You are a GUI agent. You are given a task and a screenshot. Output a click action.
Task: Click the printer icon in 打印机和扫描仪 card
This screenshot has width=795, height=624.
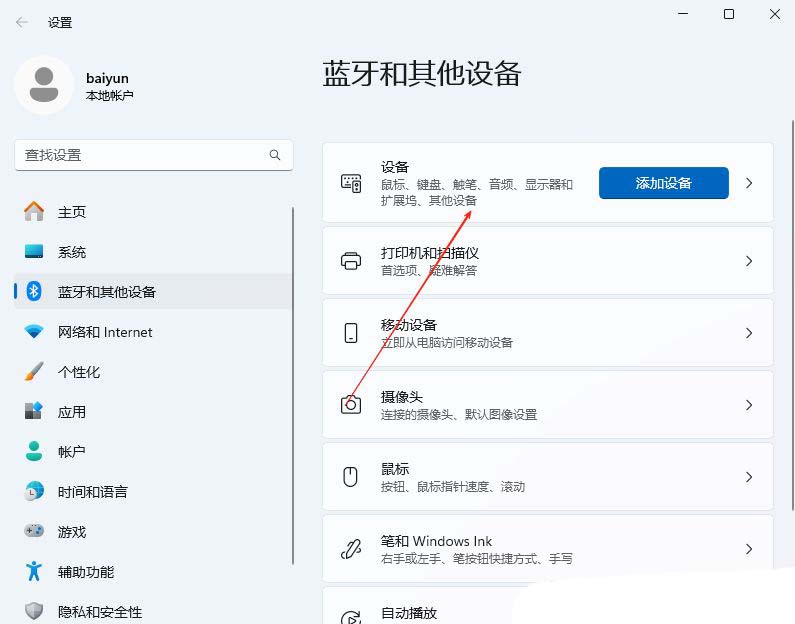click(x=351, y=261)
